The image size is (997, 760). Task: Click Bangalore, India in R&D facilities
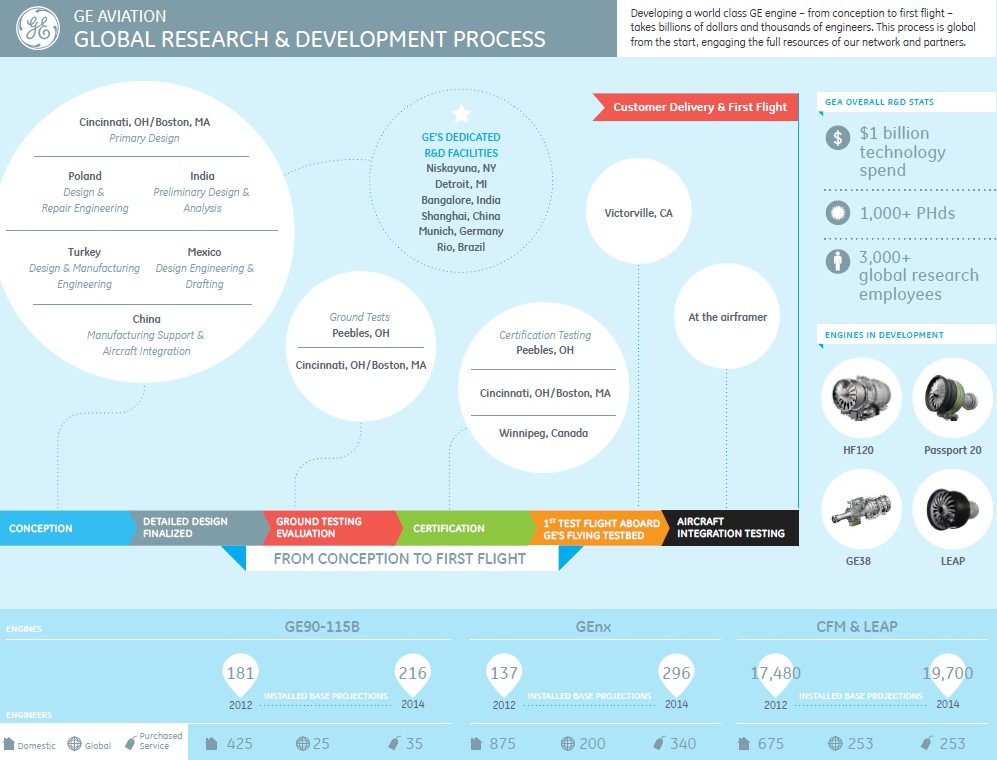pyautogui.click(x=461, y=200)
